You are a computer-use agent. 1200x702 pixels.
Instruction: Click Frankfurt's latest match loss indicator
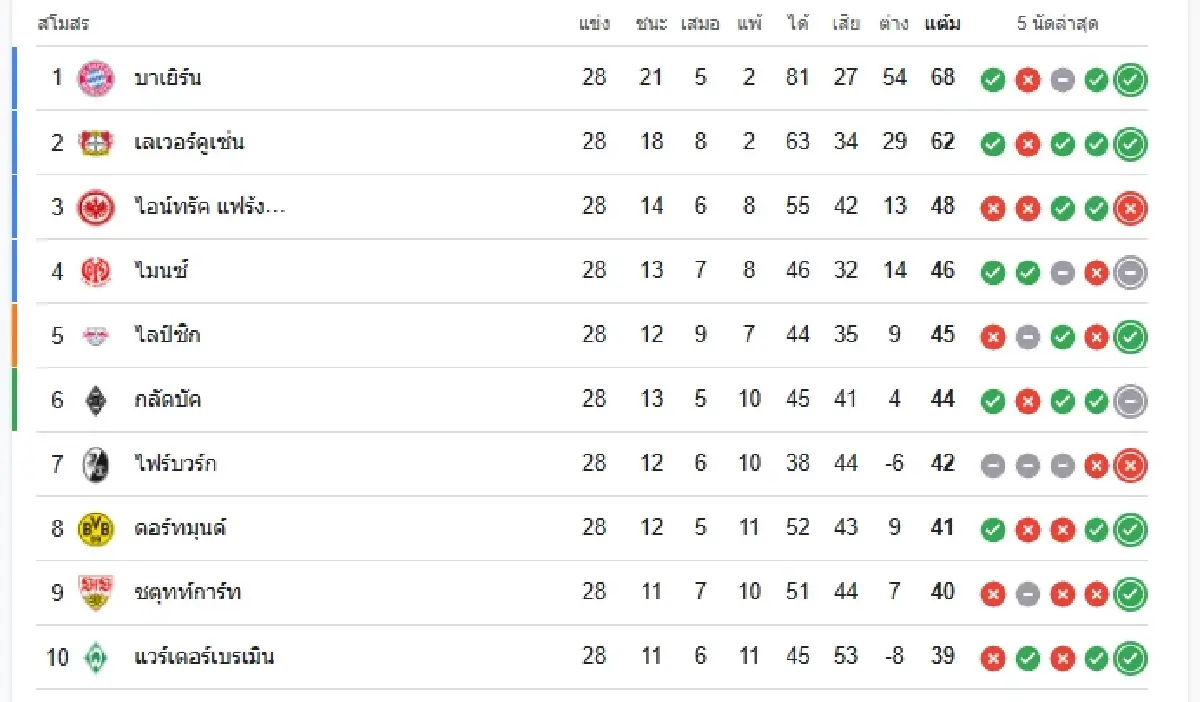pos(1131,208)
